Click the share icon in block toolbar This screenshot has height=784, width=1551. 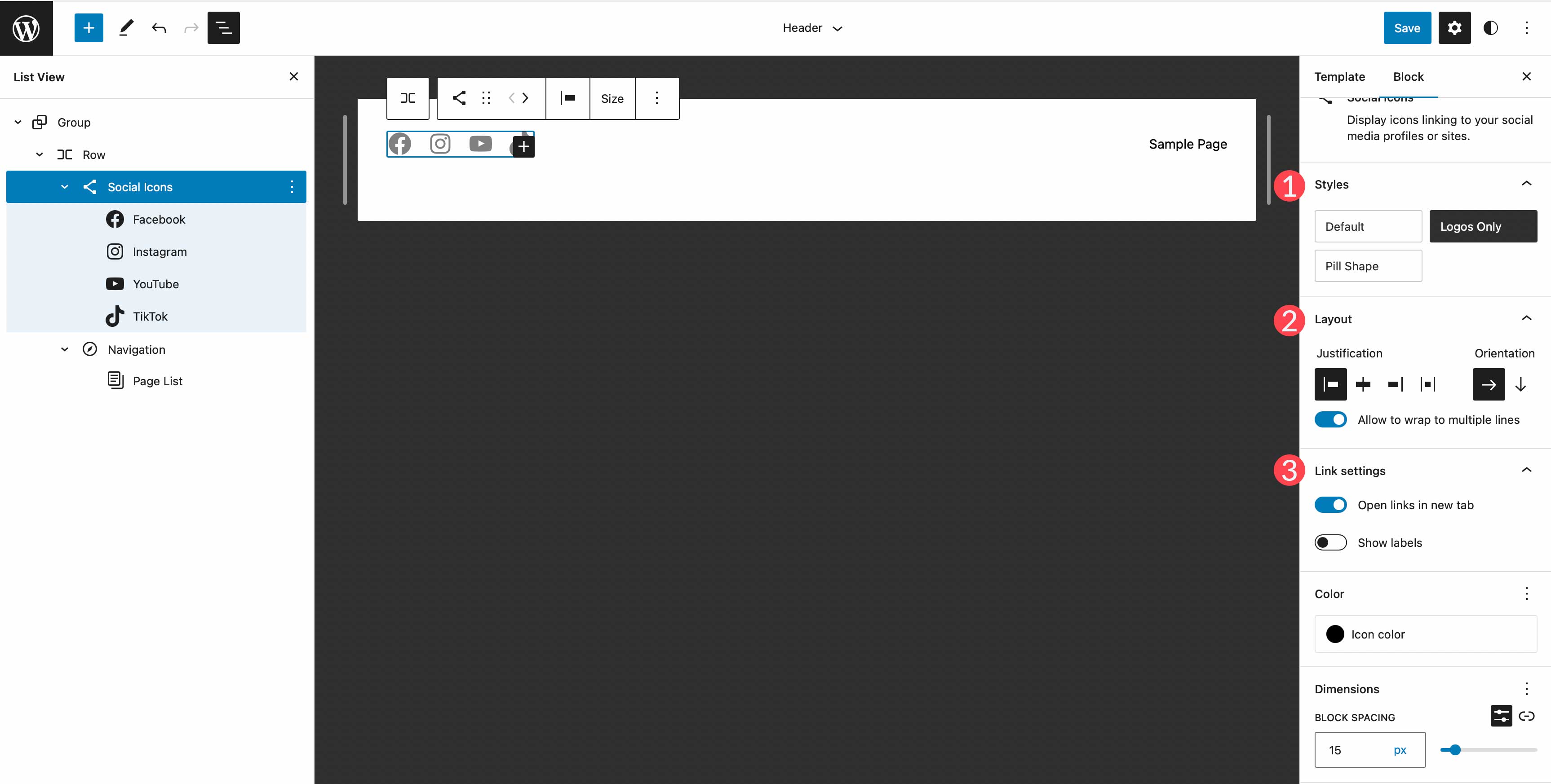click(458, 98)
